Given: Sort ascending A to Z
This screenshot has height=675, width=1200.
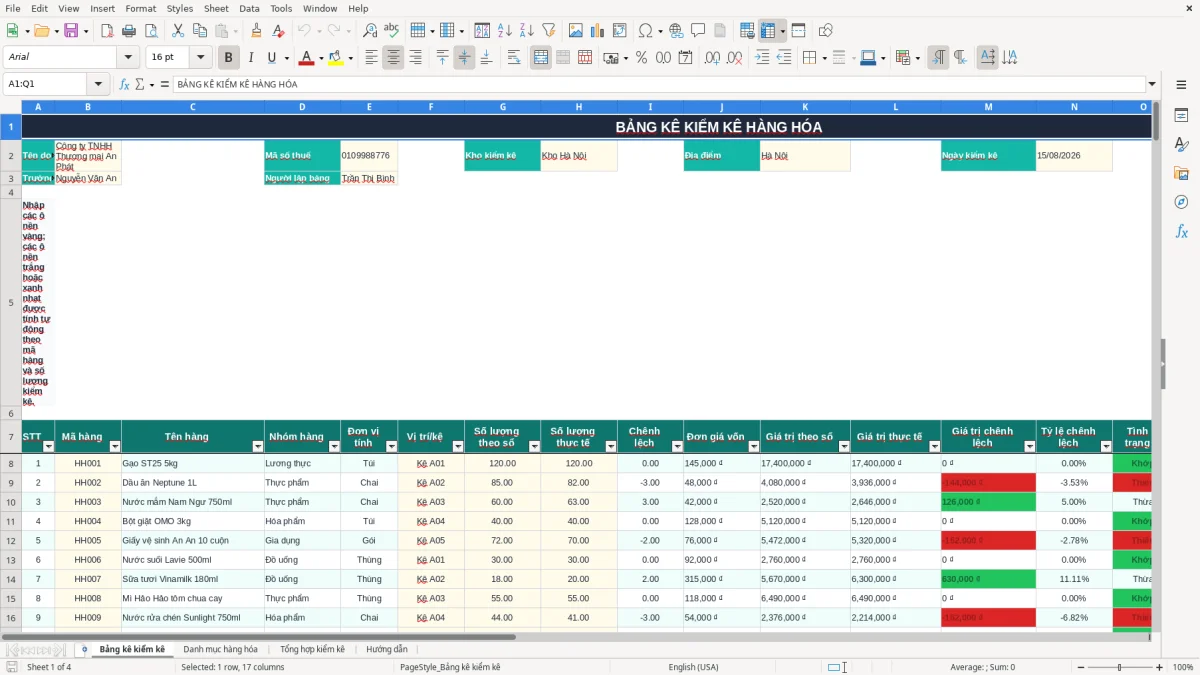Looking at the screenshot, I should (505, 31).
